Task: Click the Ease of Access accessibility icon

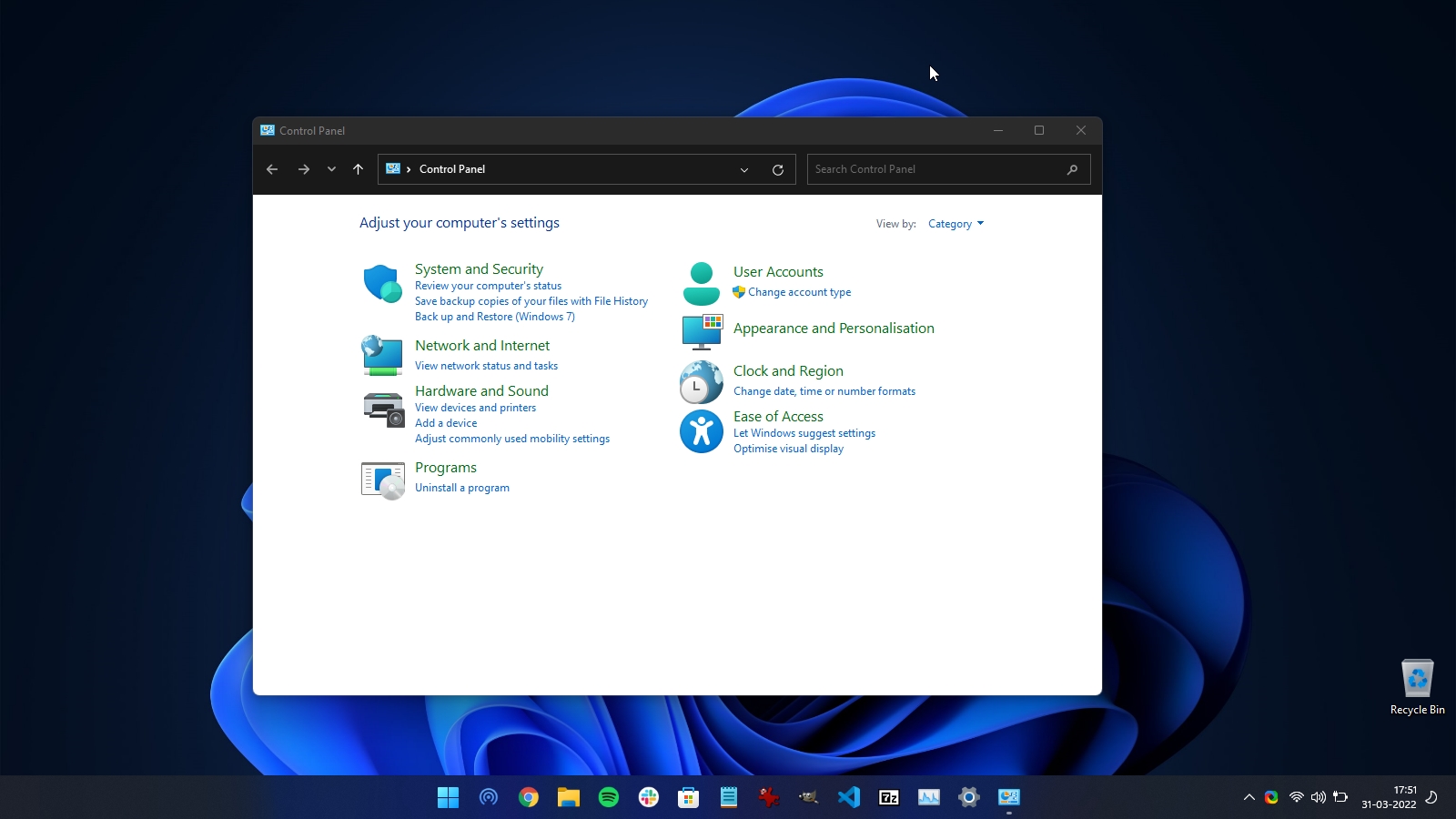Action: [701, 431]
